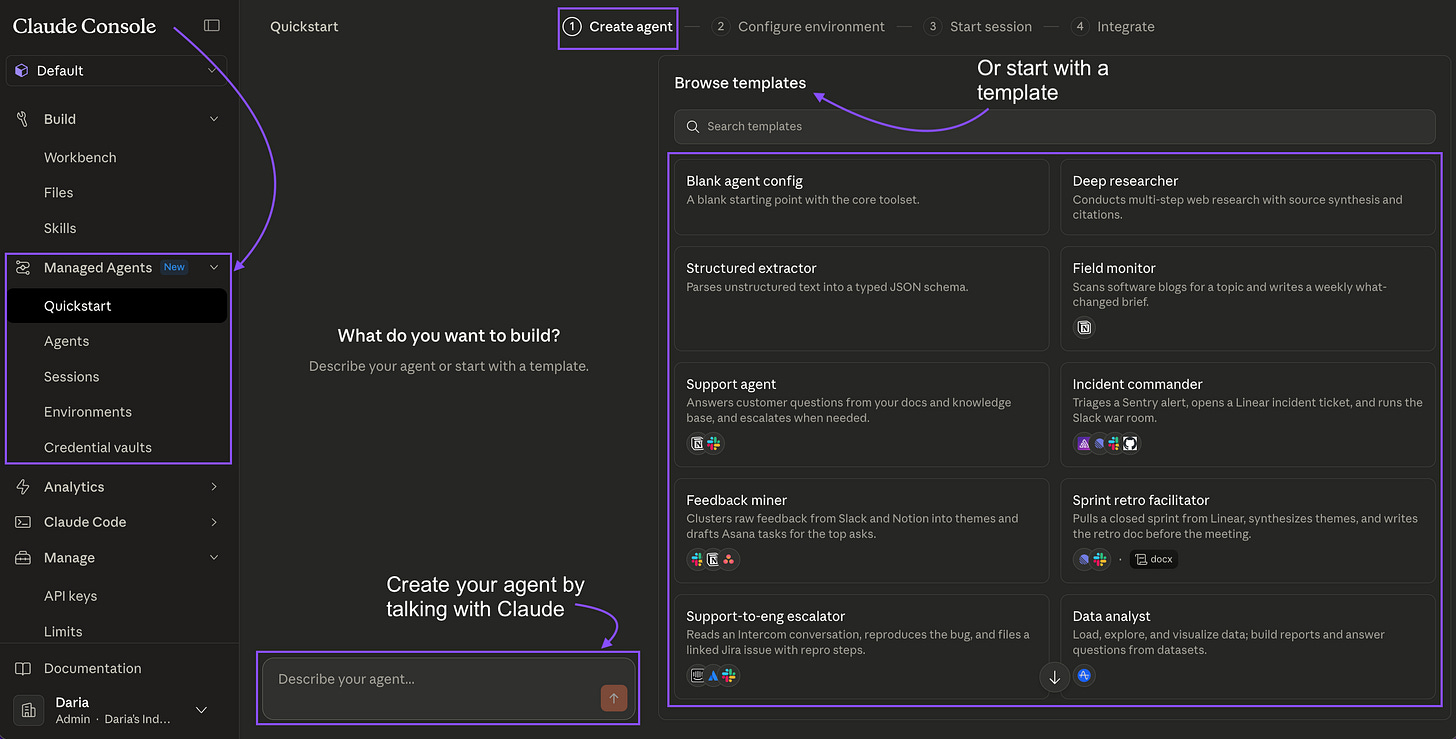
Task: Expand the Analytics section with its chevron
Action: point(213,487)
